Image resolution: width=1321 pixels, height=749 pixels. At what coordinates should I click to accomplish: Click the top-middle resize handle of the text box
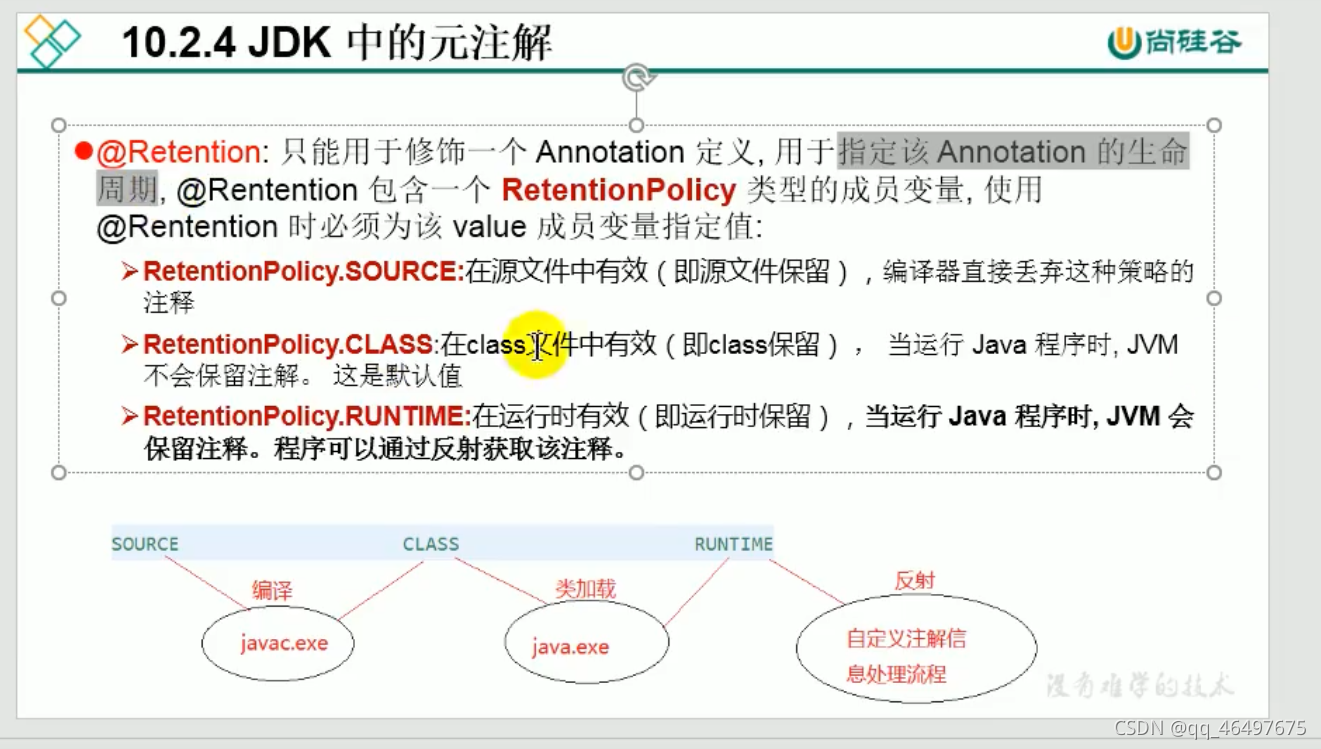636,125
